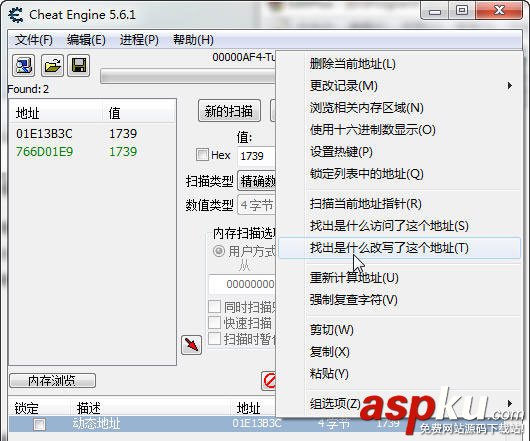Enable the 同时扫描 checkbox
The height and width of the screenshot is (441, 530).
(x=214, y=307)
